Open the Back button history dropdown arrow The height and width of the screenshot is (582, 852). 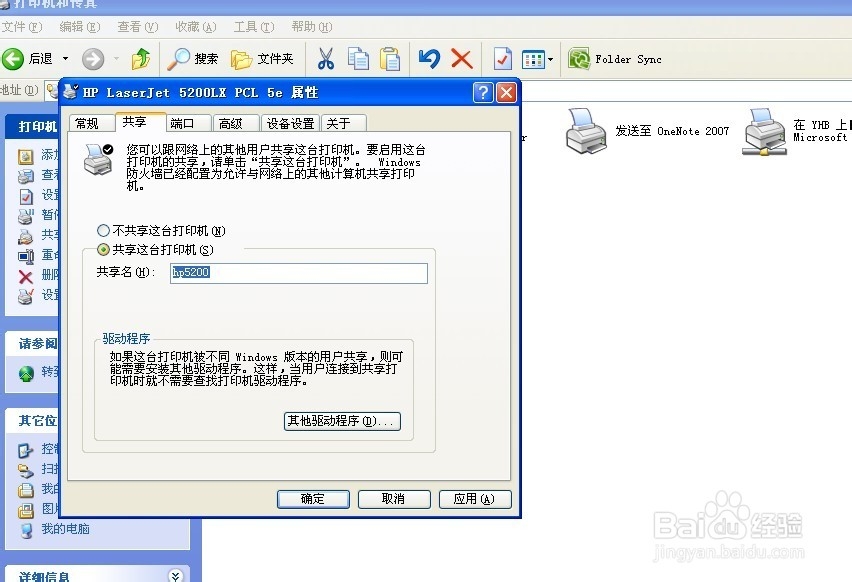tap(65, 59)
